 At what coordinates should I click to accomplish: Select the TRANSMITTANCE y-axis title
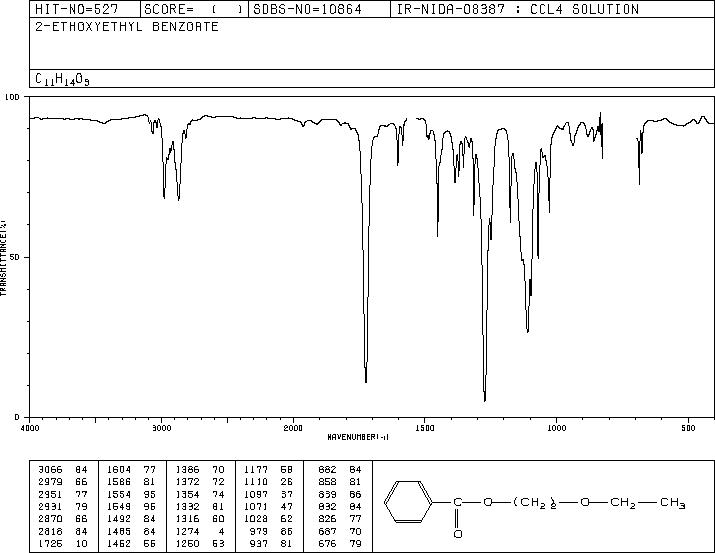(x=3, y=258)
